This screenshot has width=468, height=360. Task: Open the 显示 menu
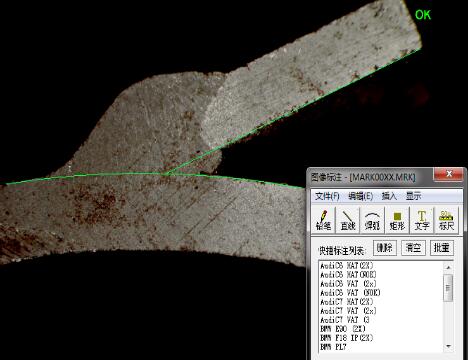(x=413, y=196)
